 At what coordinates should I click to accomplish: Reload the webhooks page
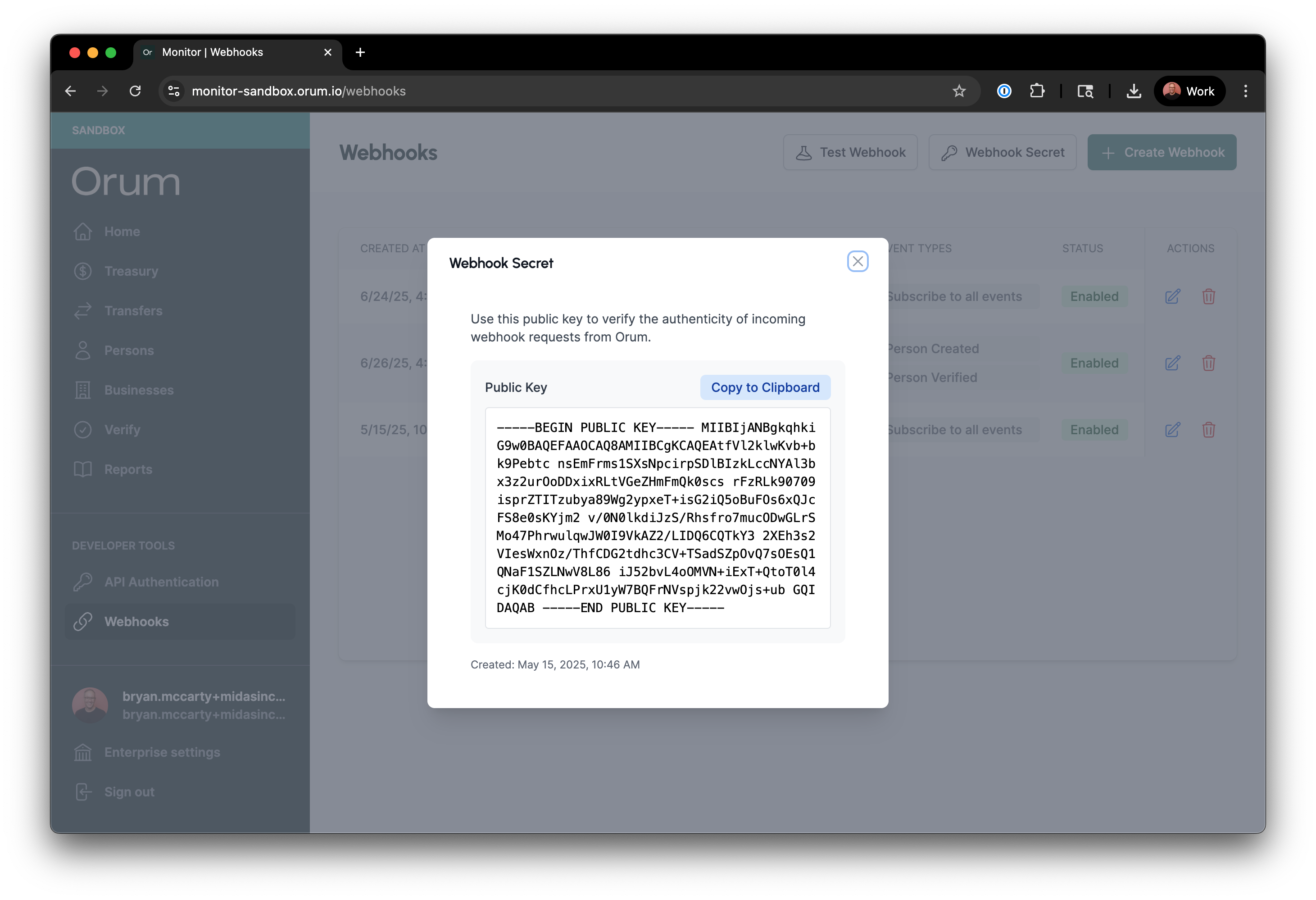(135, 91)
